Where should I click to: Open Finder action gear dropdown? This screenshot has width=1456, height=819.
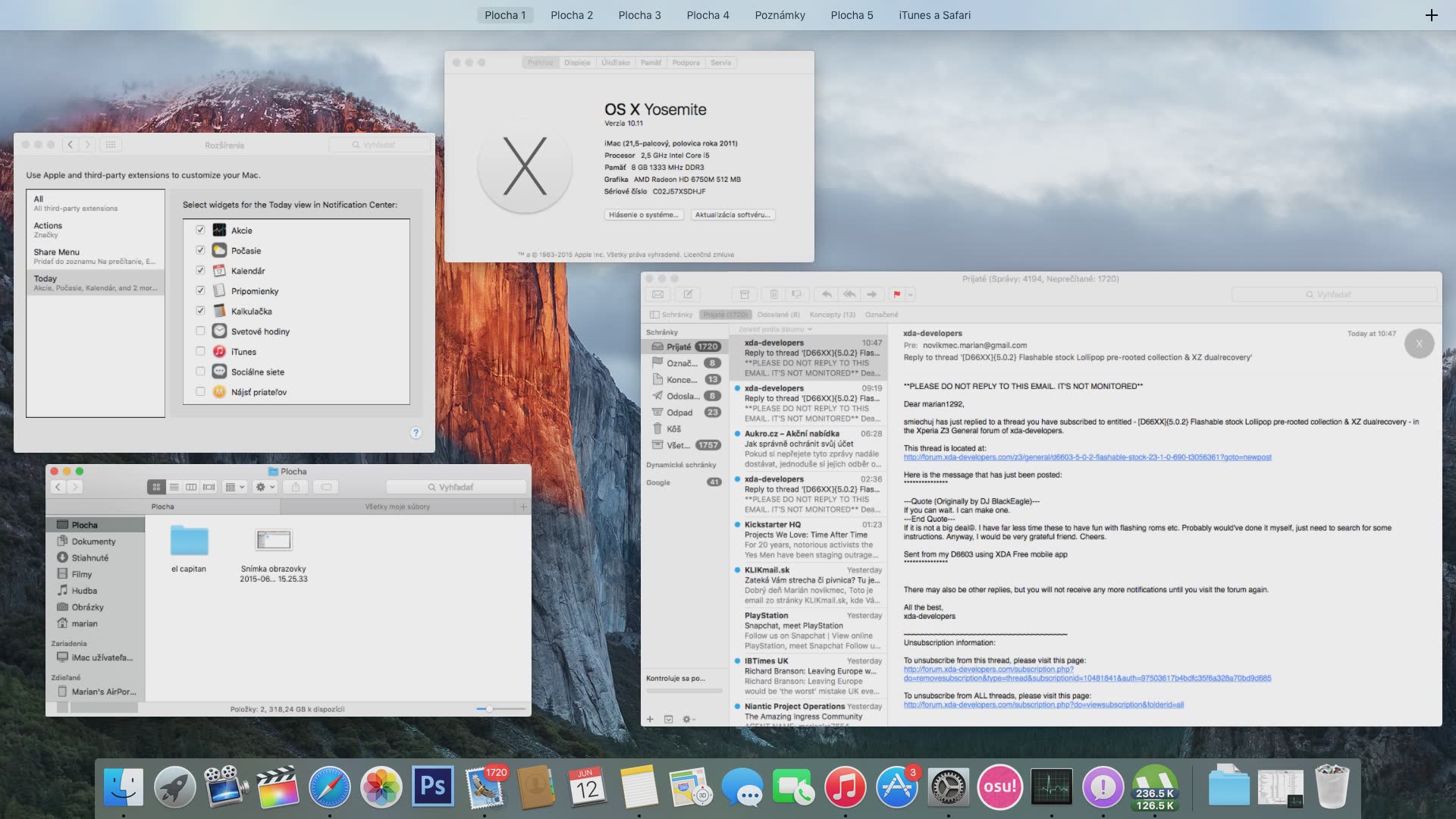pyautogui.click(x=265, y=487)
